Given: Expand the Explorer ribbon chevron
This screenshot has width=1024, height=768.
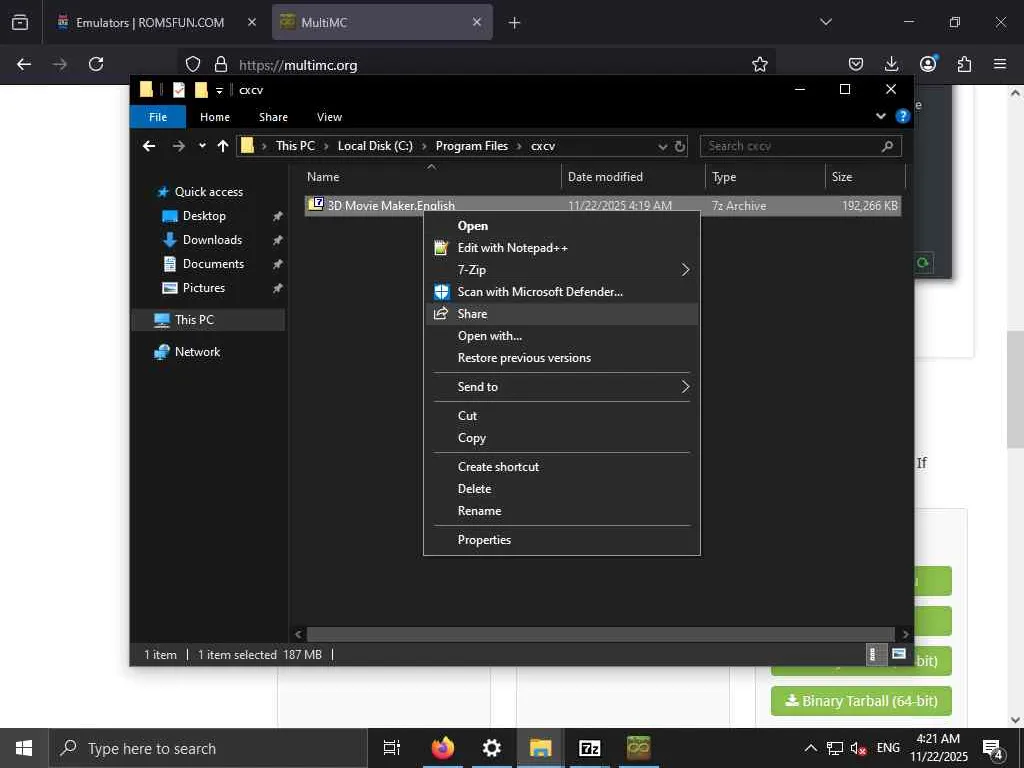Looking at the screenshot, I should click(x=880, y=116).
